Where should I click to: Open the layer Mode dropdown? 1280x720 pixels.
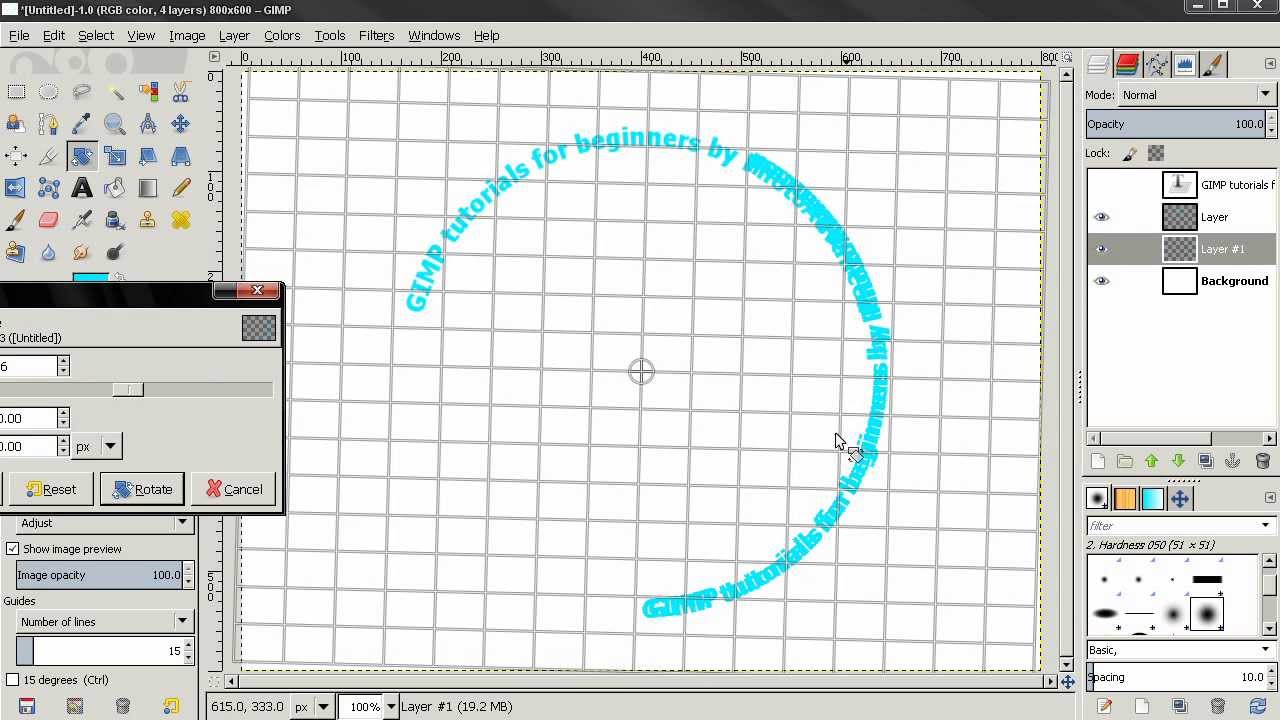tap(1195, 95)
